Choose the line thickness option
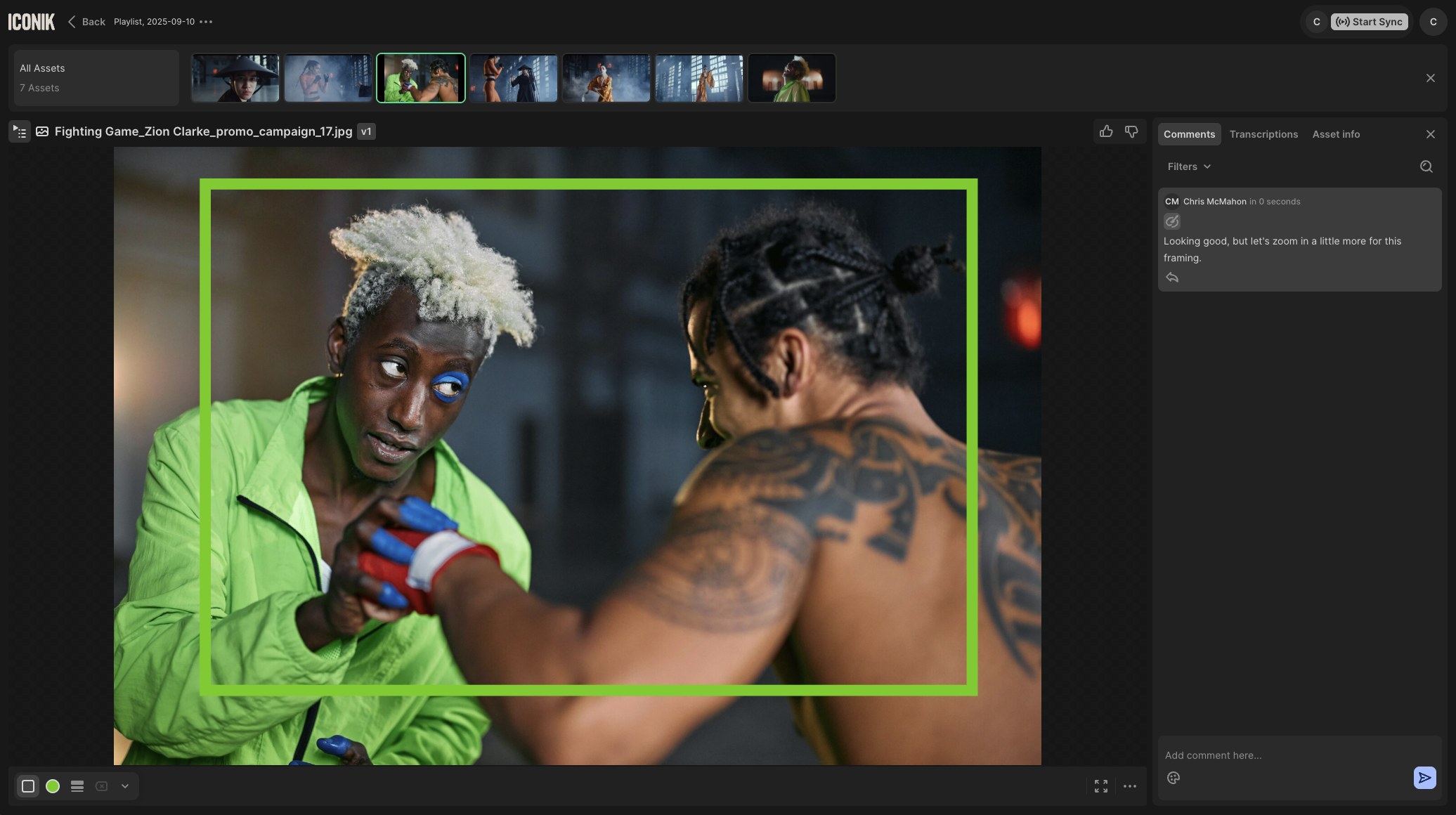1456x815 pixels. [x=77, y=786]
